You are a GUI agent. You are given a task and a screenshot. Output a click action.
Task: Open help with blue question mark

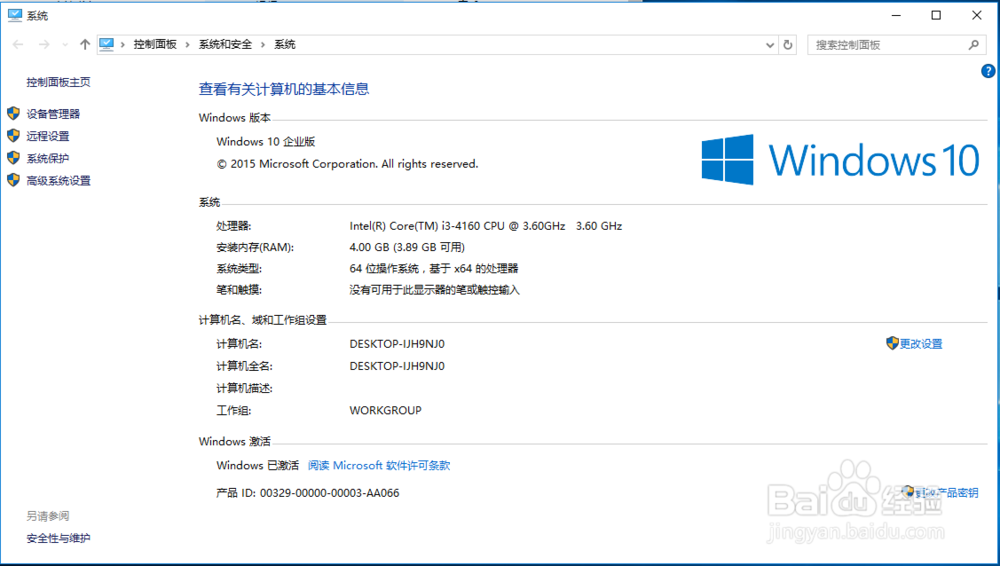coord(988,71)
